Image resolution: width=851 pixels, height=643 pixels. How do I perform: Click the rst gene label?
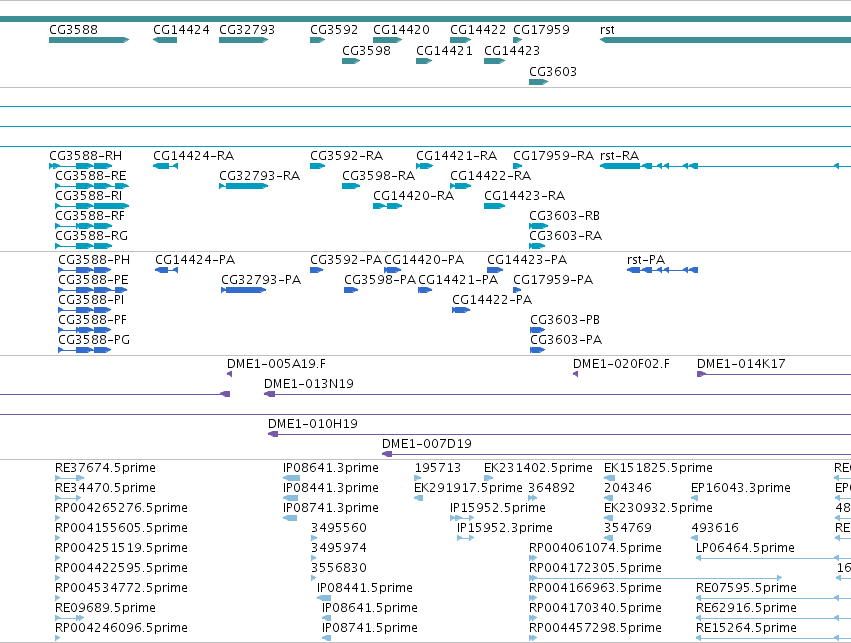coord(607,30)
